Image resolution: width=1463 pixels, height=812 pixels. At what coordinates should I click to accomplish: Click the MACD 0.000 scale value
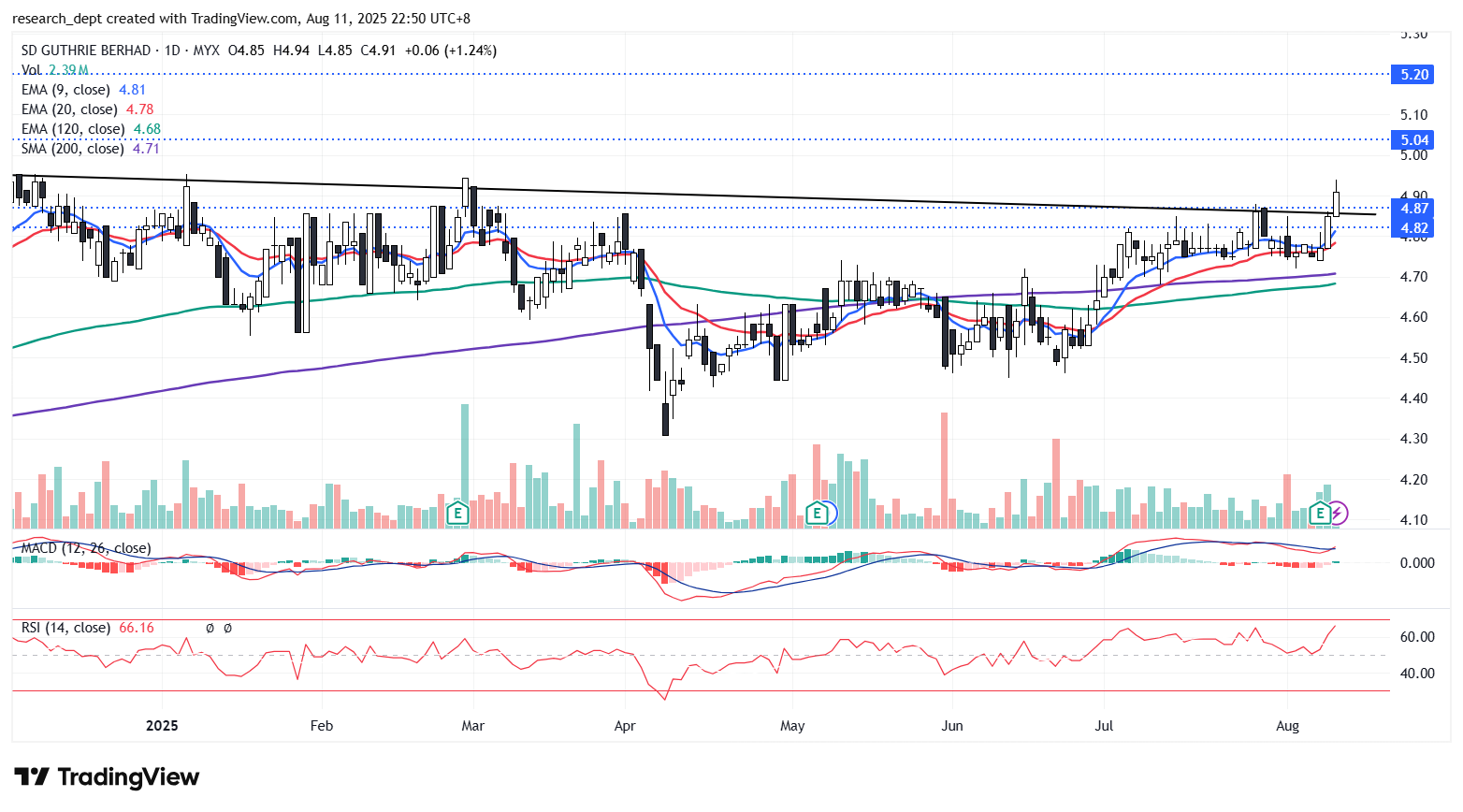click(1416, 563)
